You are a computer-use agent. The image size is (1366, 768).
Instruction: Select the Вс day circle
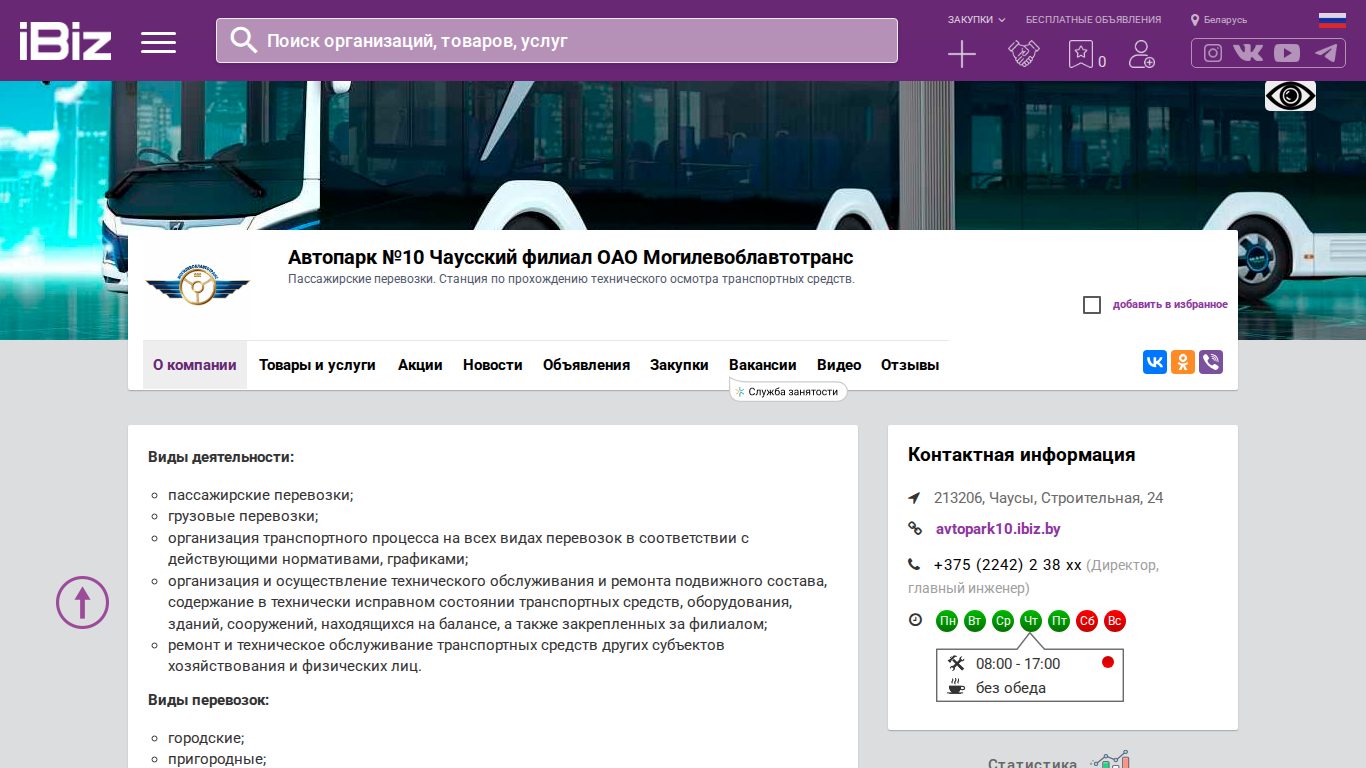click(x=1115, y=621)
